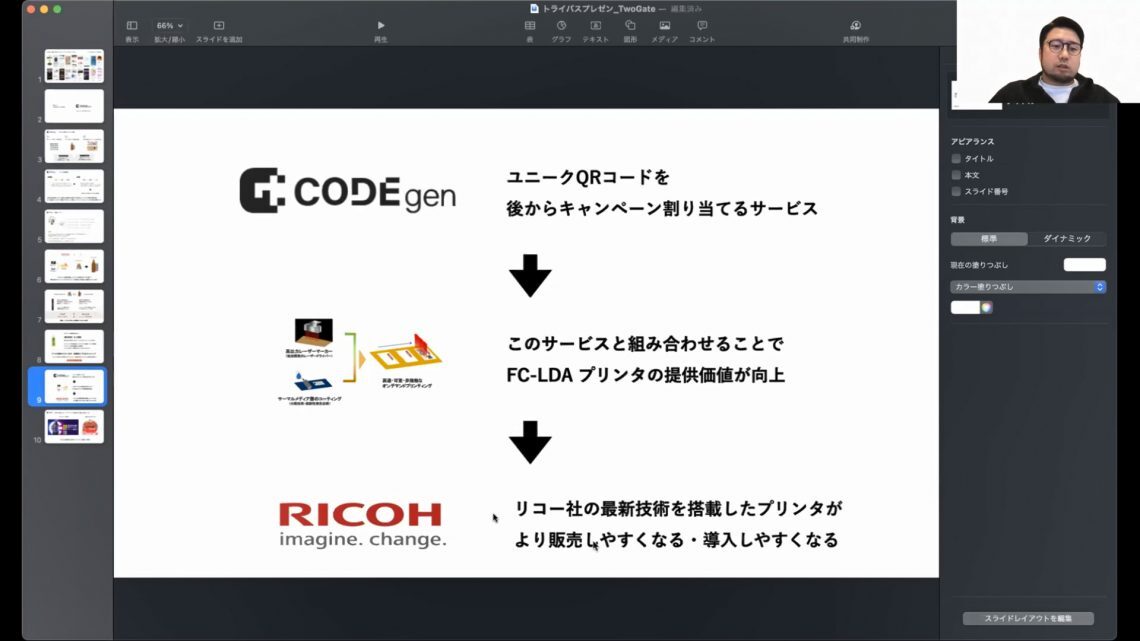The width and height of the screenshot is (1140, 641).
Task: Open the 共同制作 collaborate icon
Action: click(x=855, y=26)
